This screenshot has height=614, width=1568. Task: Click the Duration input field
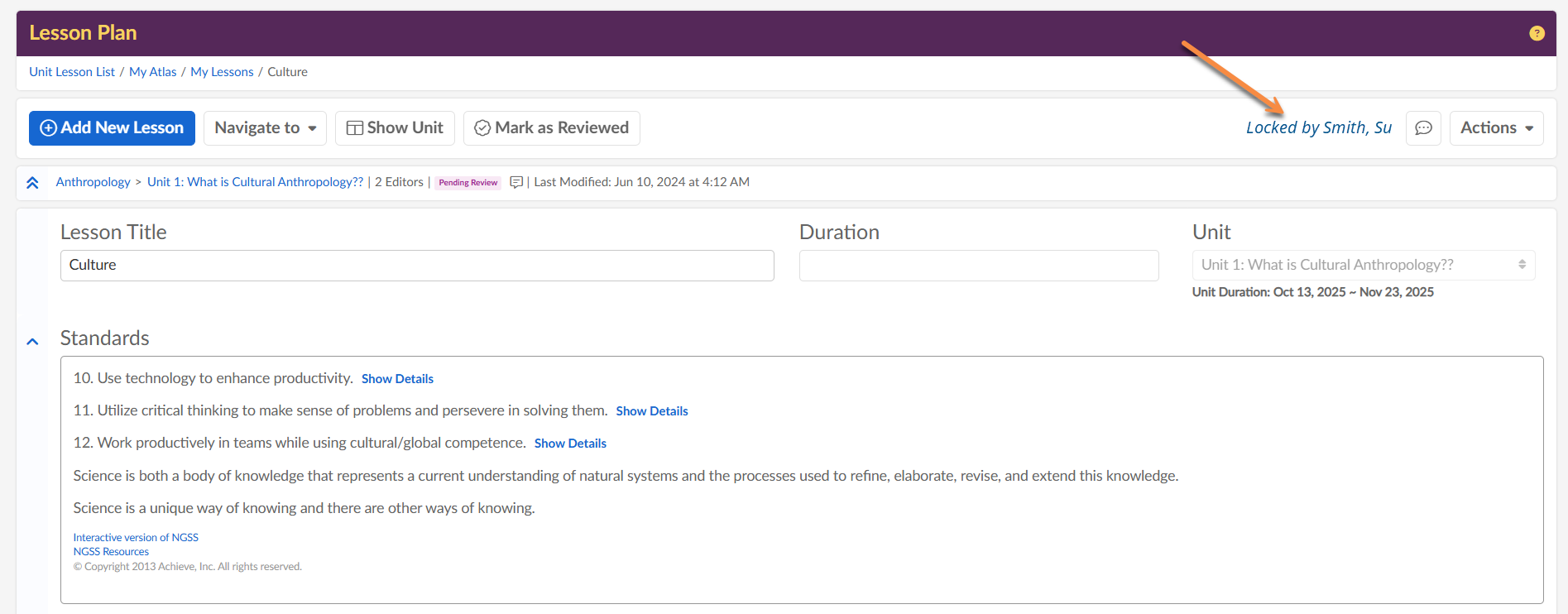coord(978,266)
